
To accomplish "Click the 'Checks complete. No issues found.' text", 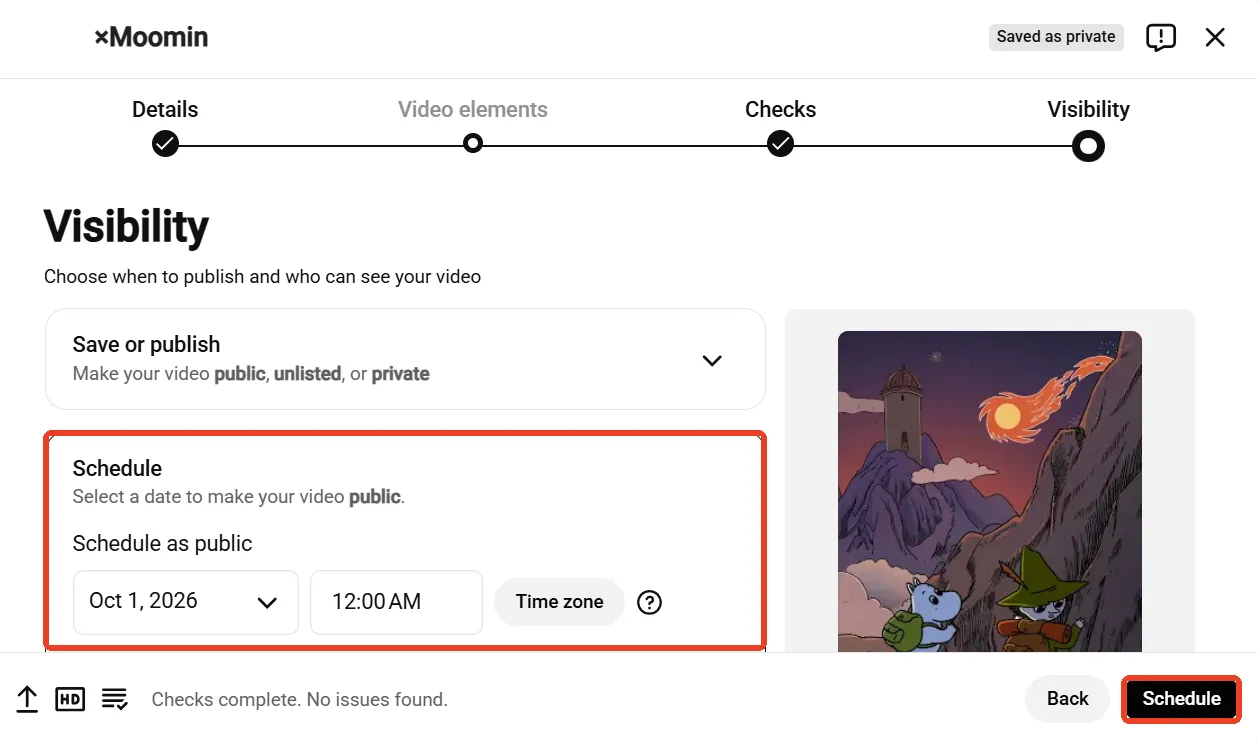I will (300, 700).
